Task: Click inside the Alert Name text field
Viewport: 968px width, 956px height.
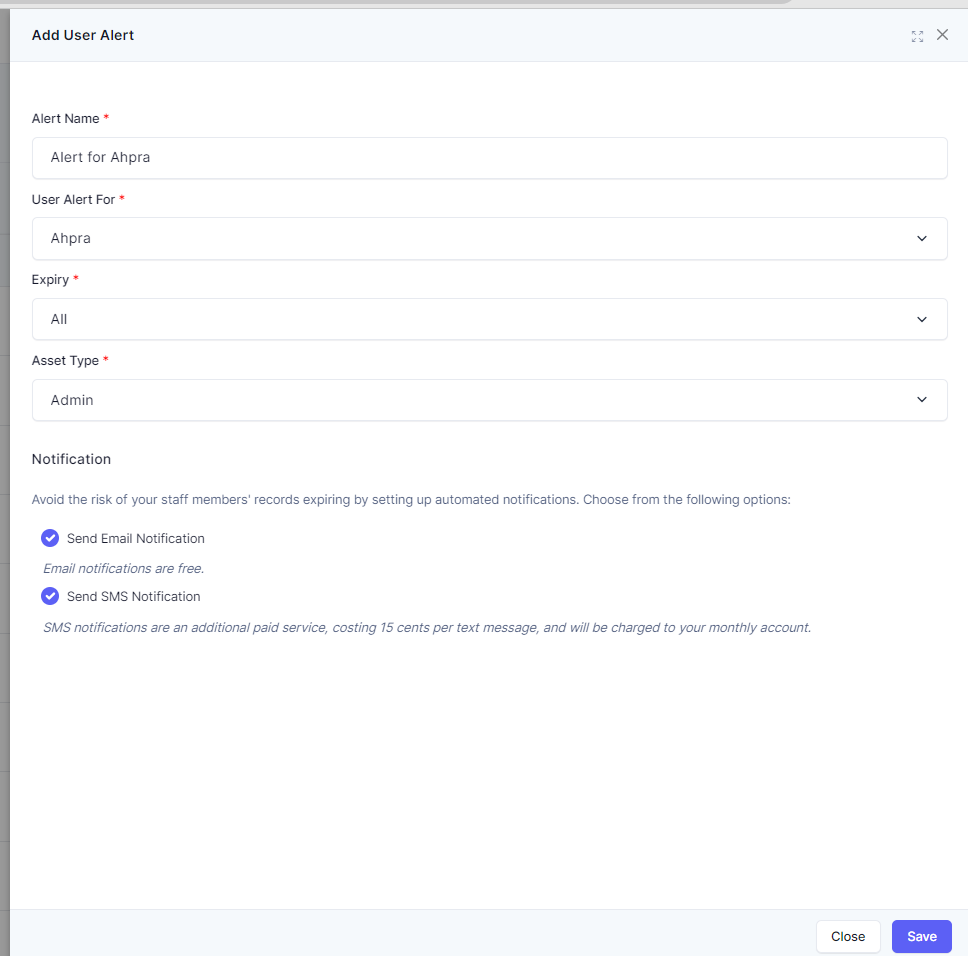Action: [x=490, y=157]
